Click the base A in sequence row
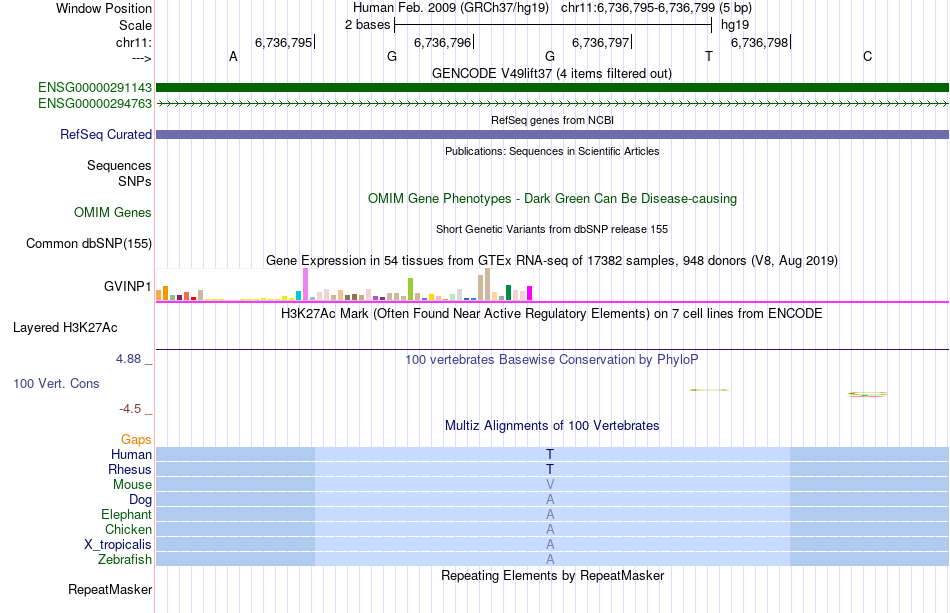950x613 pixels. (x=233, y=57)
